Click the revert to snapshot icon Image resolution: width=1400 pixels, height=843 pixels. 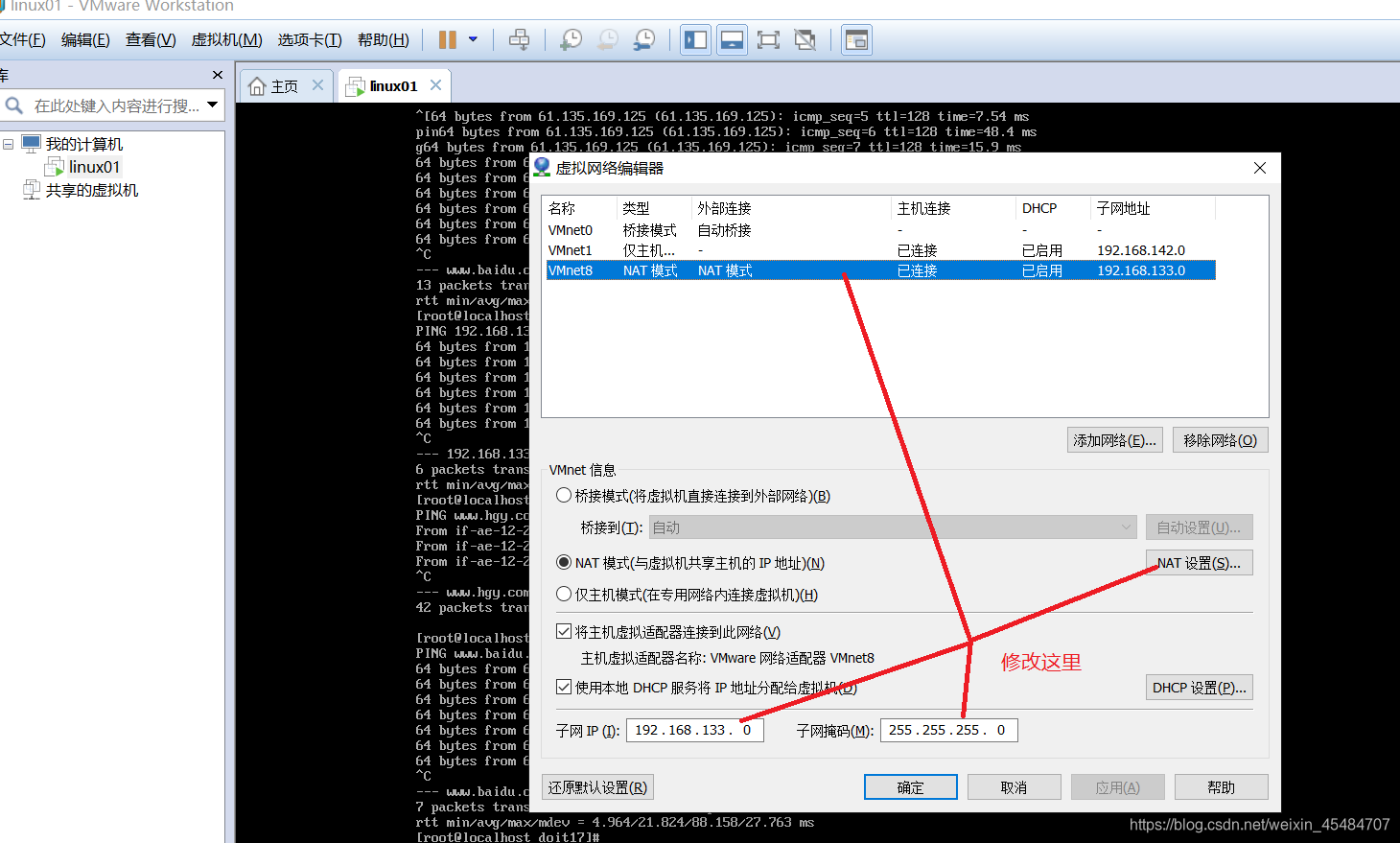(x=608, y=40)
